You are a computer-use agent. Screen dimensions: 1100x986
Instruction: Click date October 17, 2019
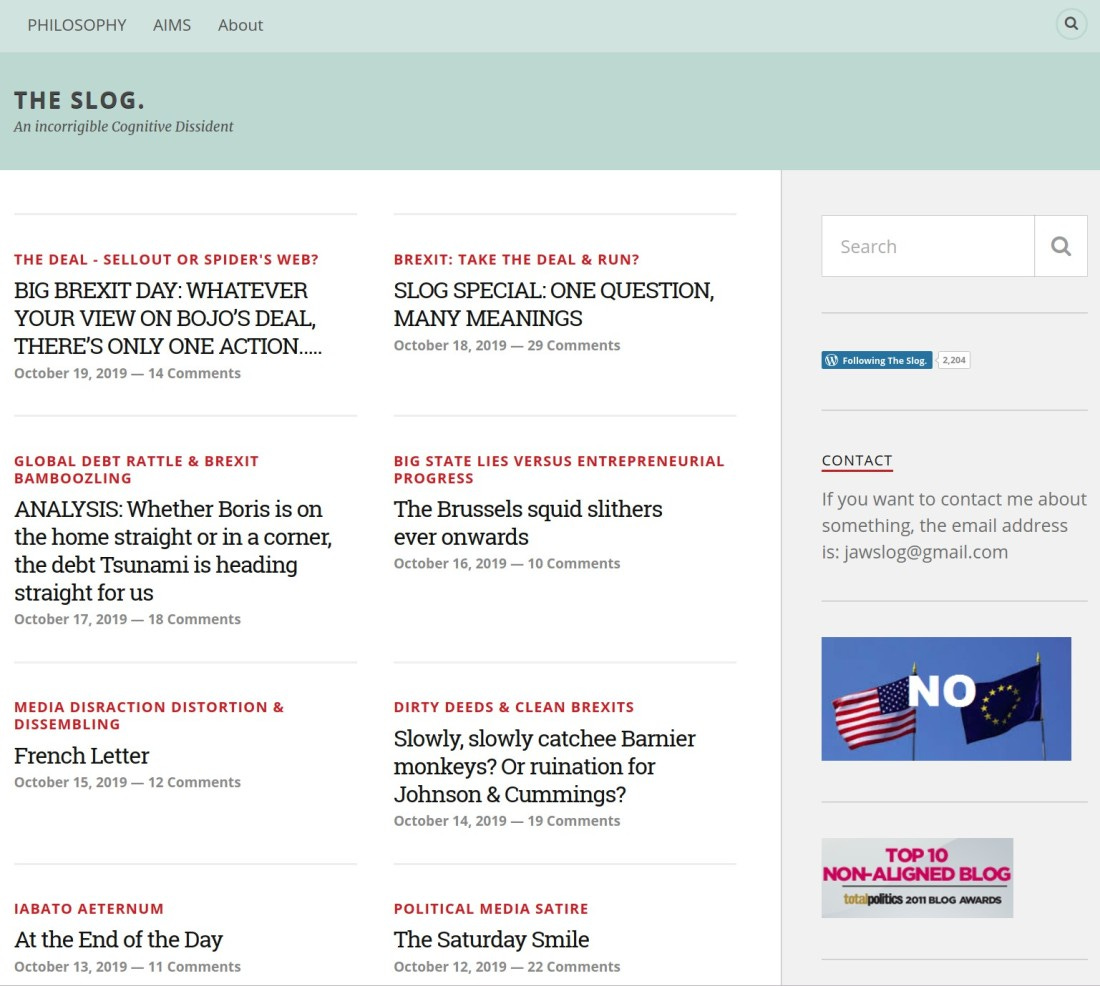[x=70, y=619]
